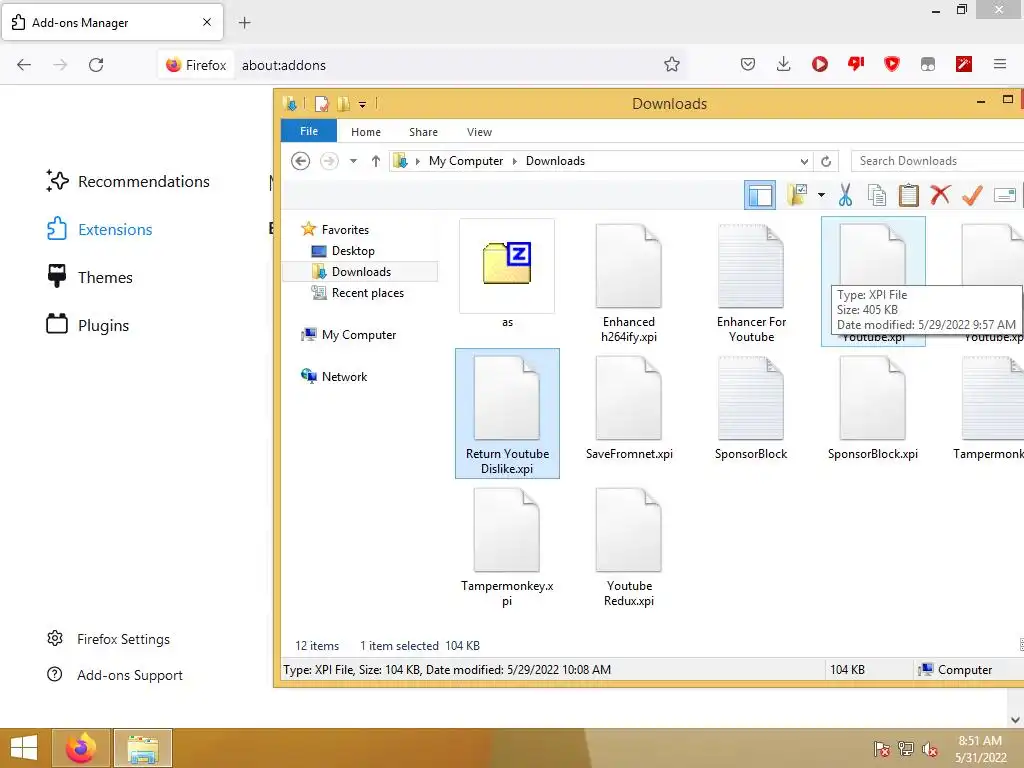1024x768 pixels.
Task: Click the Save to Pocket icon
Action: pyautogui.click(x=748, y=64)
